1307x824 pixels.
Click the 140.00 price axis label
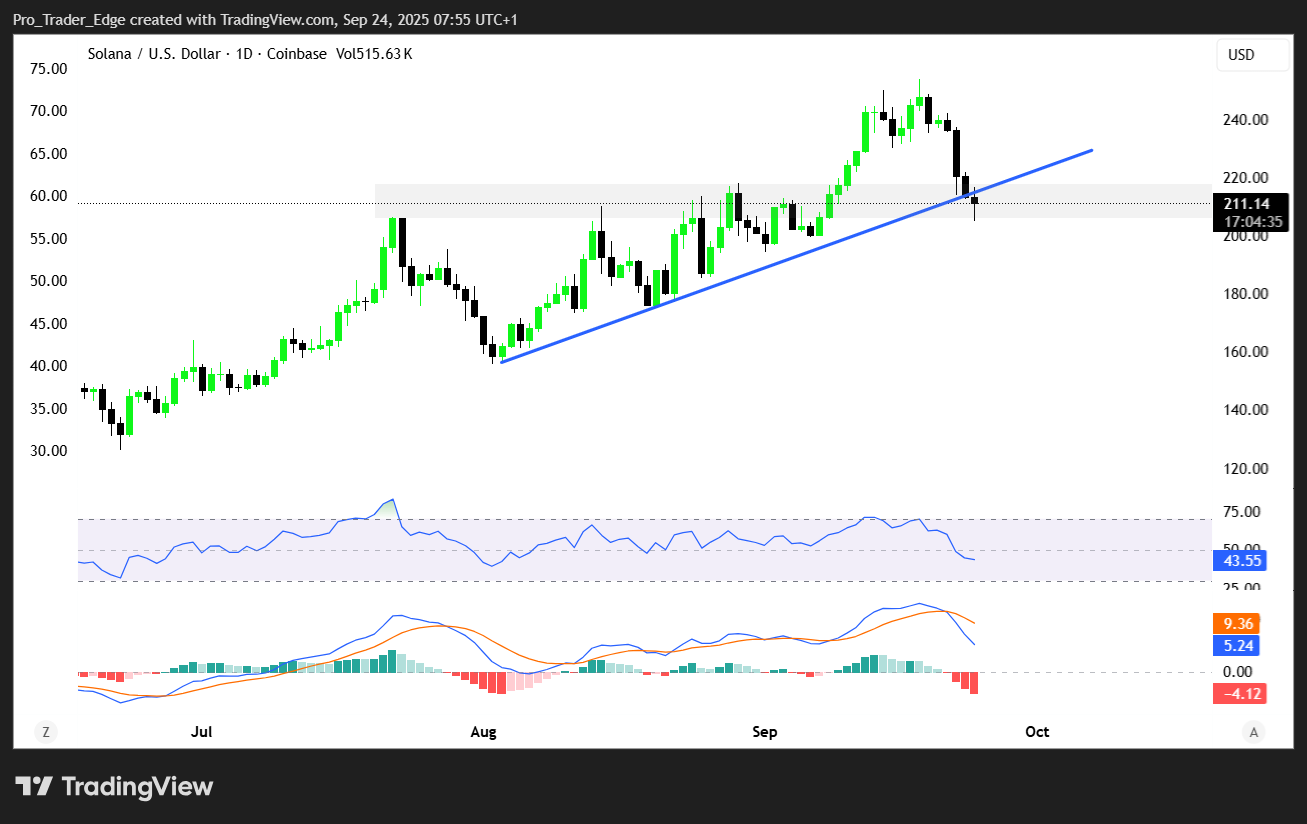tap(1247, 410)
